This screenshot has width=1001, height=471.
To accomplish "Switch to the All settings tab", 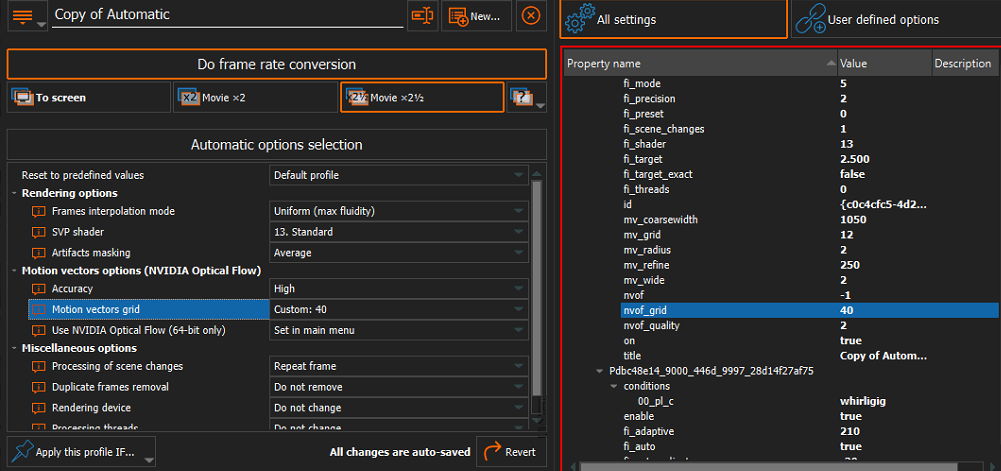I will click(673, 19).
